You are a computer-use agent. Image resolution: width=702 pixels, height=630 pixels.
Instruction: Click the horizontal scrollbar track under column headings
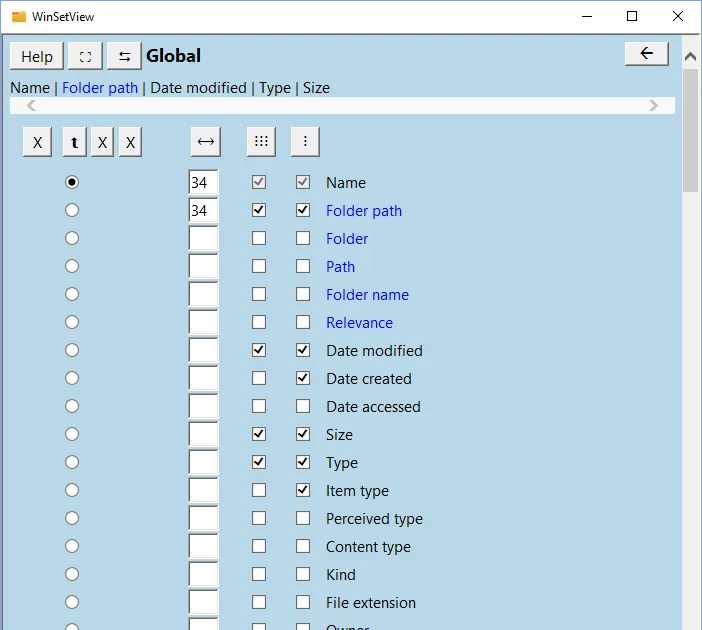342,106
